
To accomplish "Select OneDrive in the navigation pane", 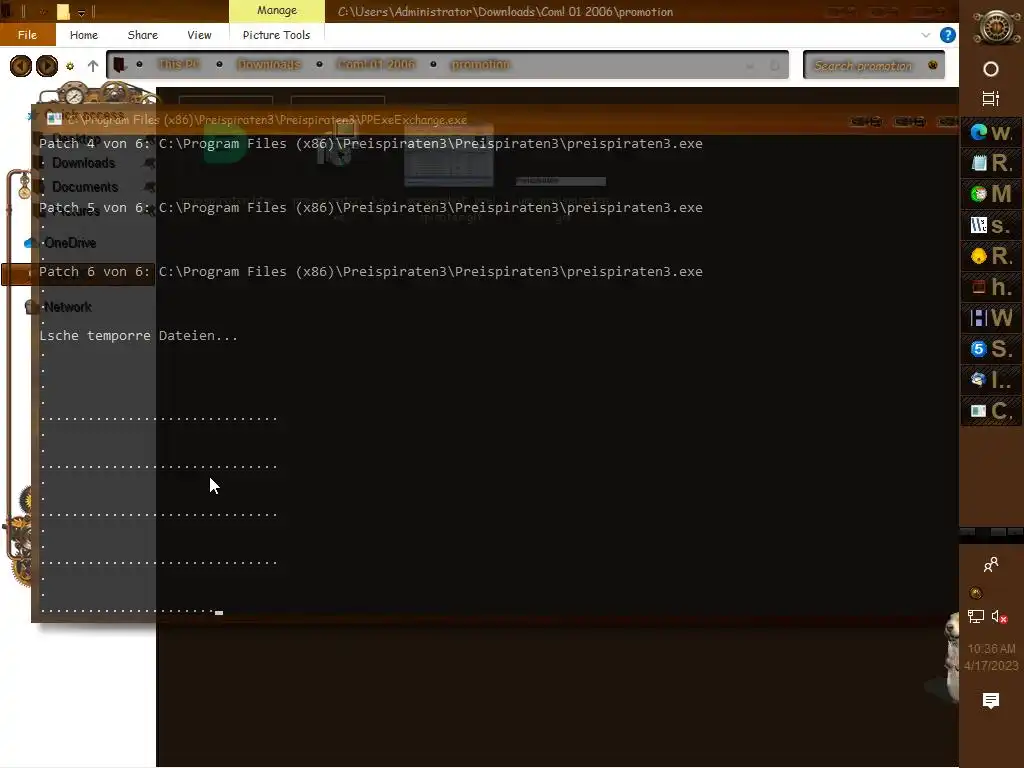I will click(x=70, y=243).
